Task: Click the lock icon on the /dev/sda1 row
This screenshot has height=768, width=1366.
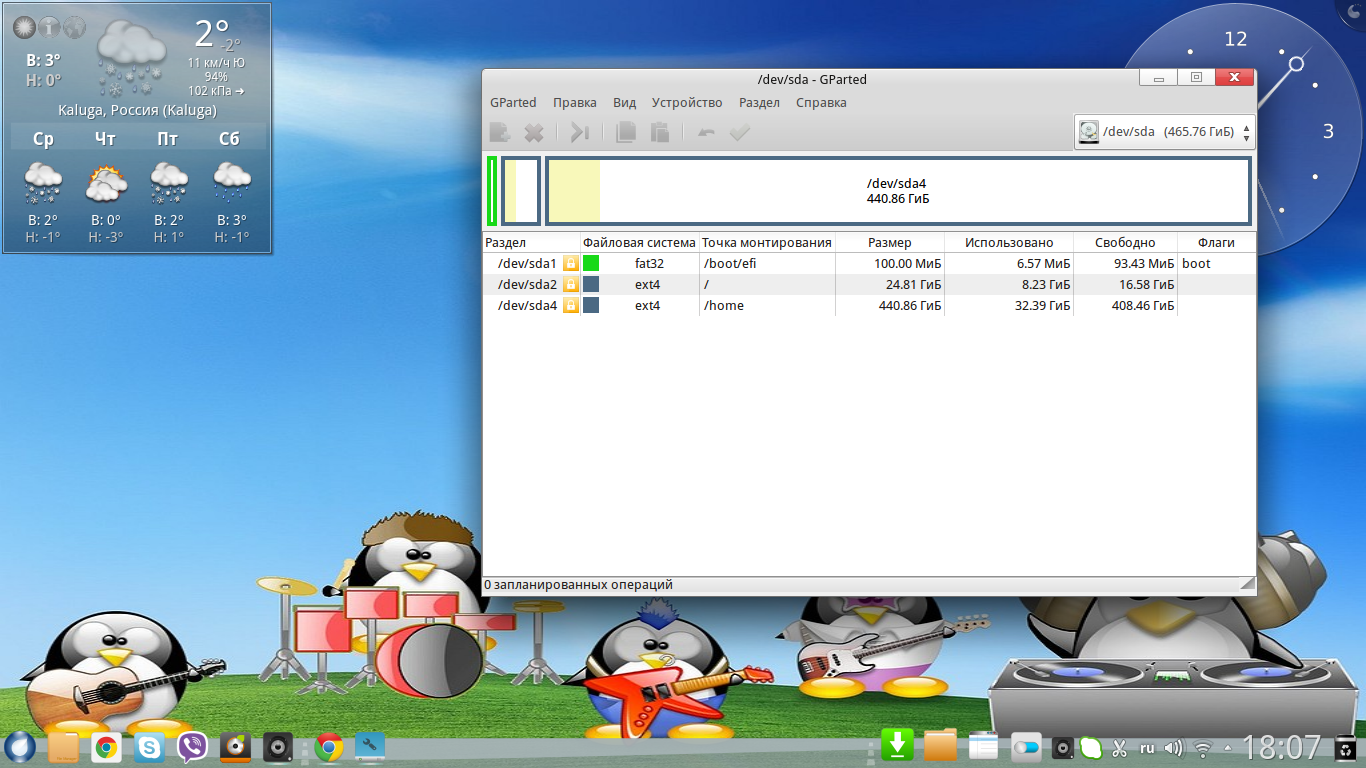Action: (571, 264)
